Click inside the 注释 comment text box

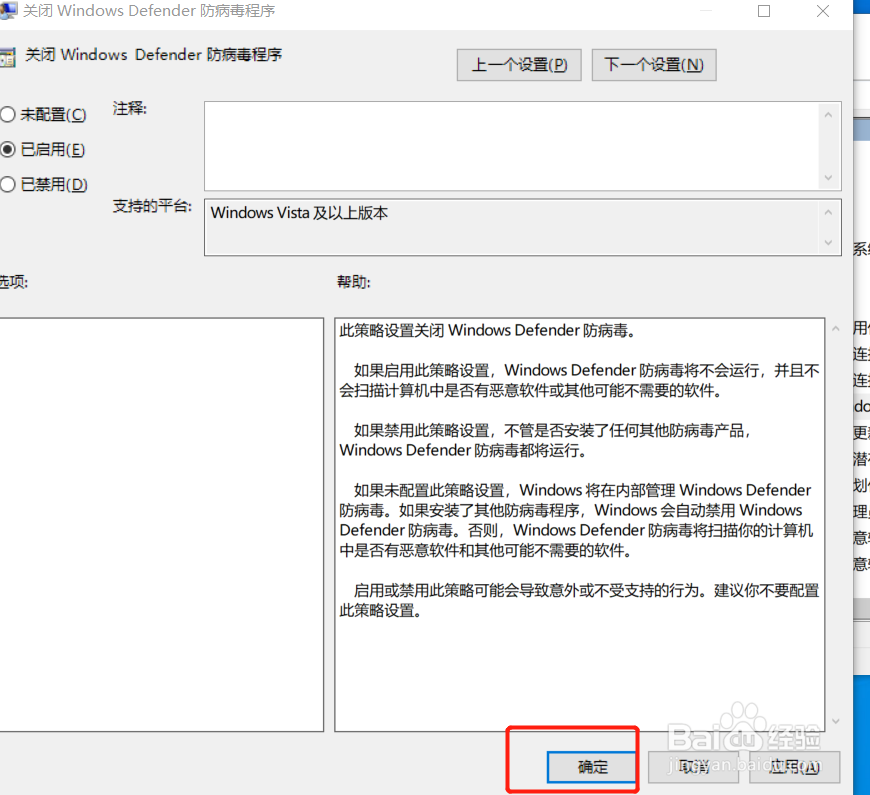(510, 146)
